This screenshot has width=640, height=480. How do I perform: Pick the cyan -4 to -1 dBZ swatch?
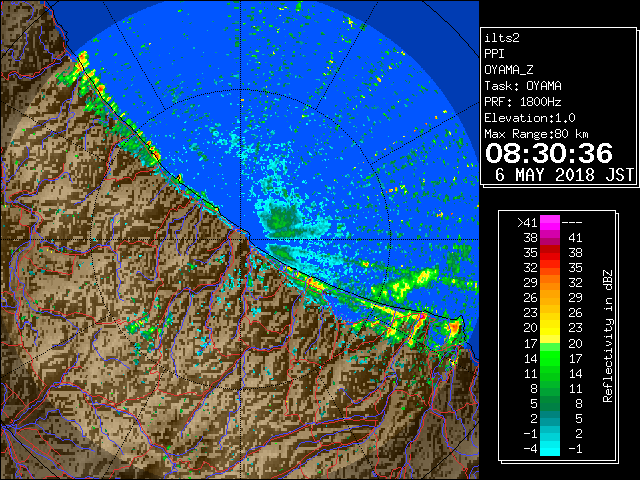[x=550, y=449]
